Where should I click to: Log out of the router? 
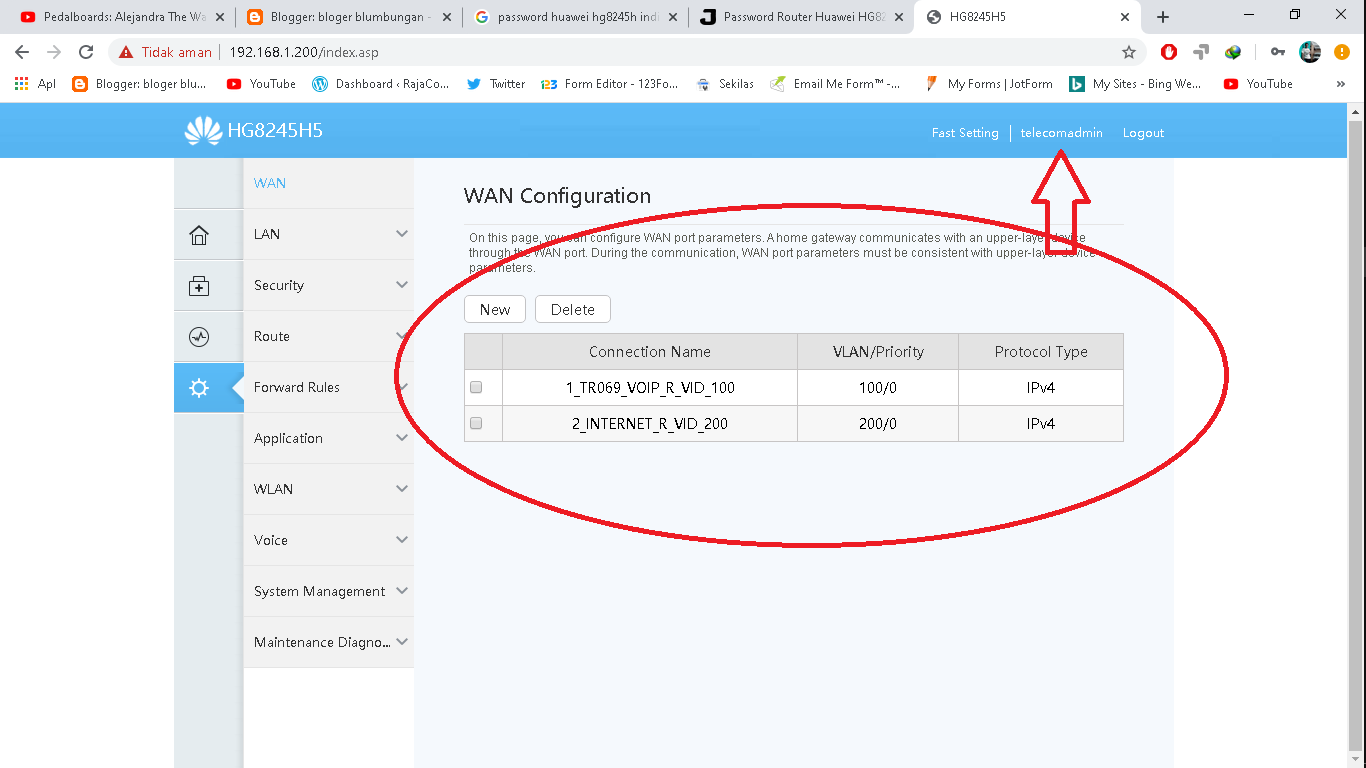pyautogui.click(x=1143, y=132)
